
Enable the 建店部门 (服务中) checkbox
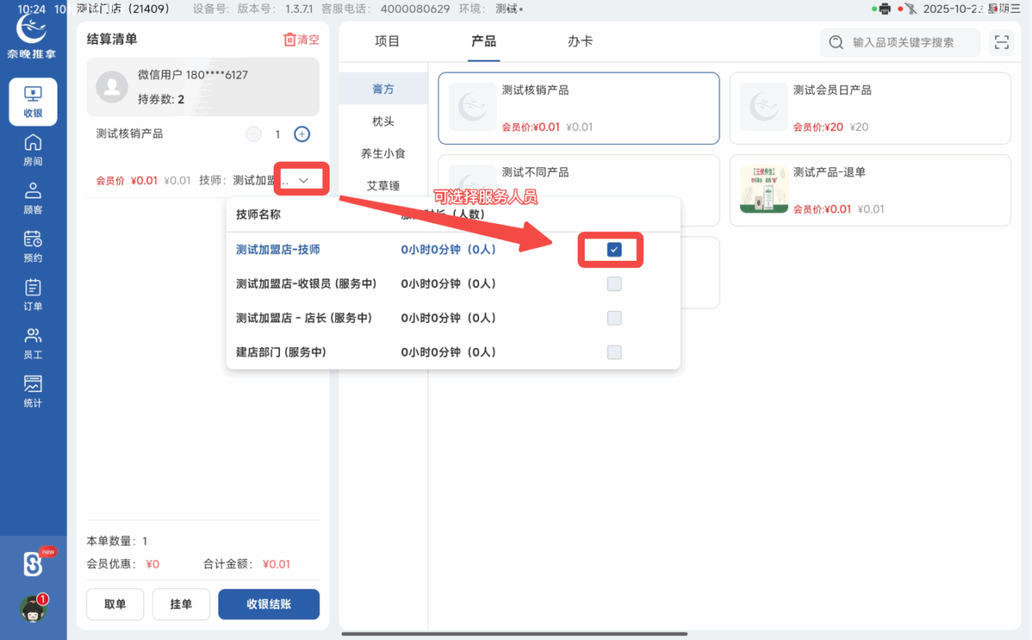coord(613,352)
